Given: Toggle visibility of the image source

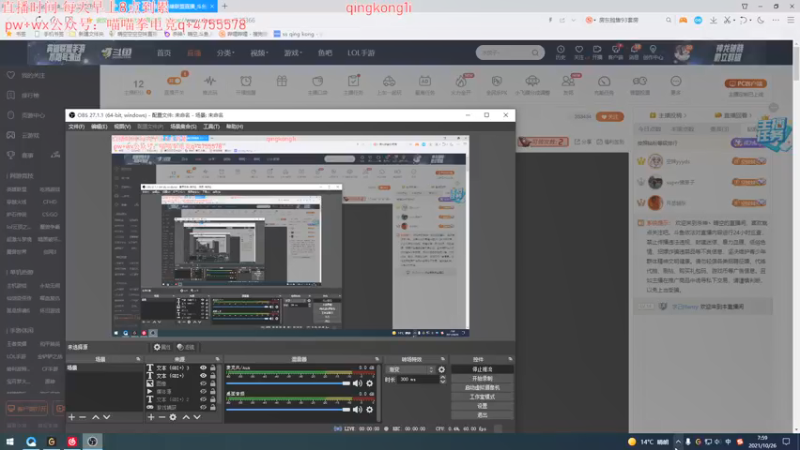Looking at the screenshot, I should 203,384.
